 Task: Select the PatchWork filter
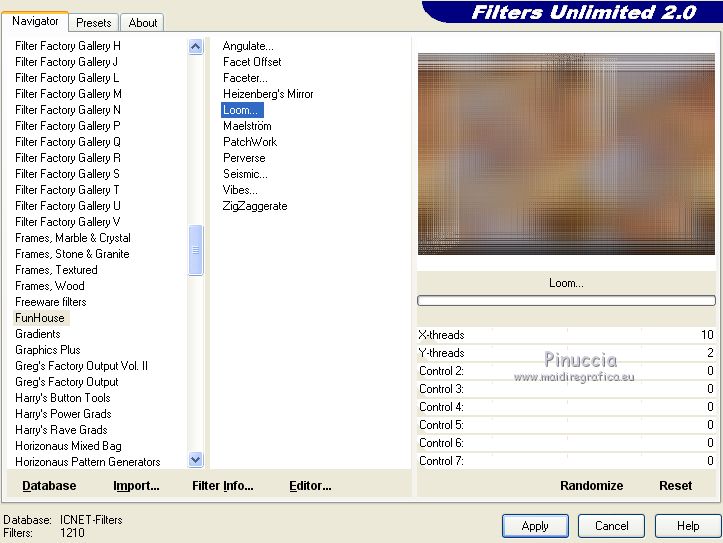tap(250, 142)
